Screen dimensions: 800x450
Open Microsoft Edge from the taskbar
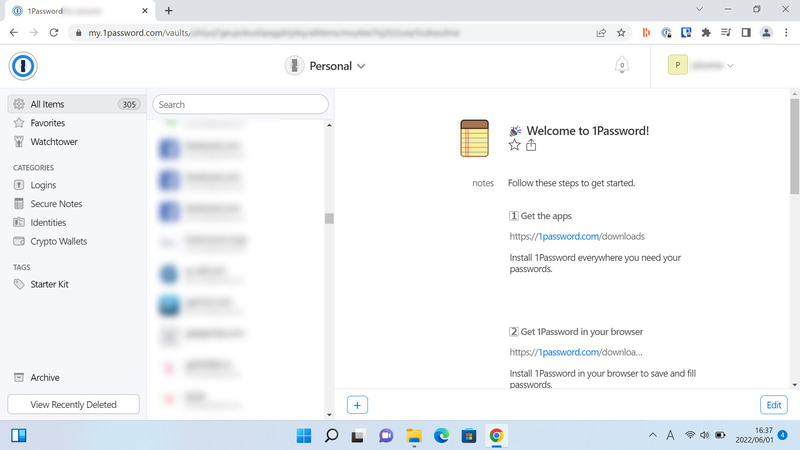[x=441, y=436]
